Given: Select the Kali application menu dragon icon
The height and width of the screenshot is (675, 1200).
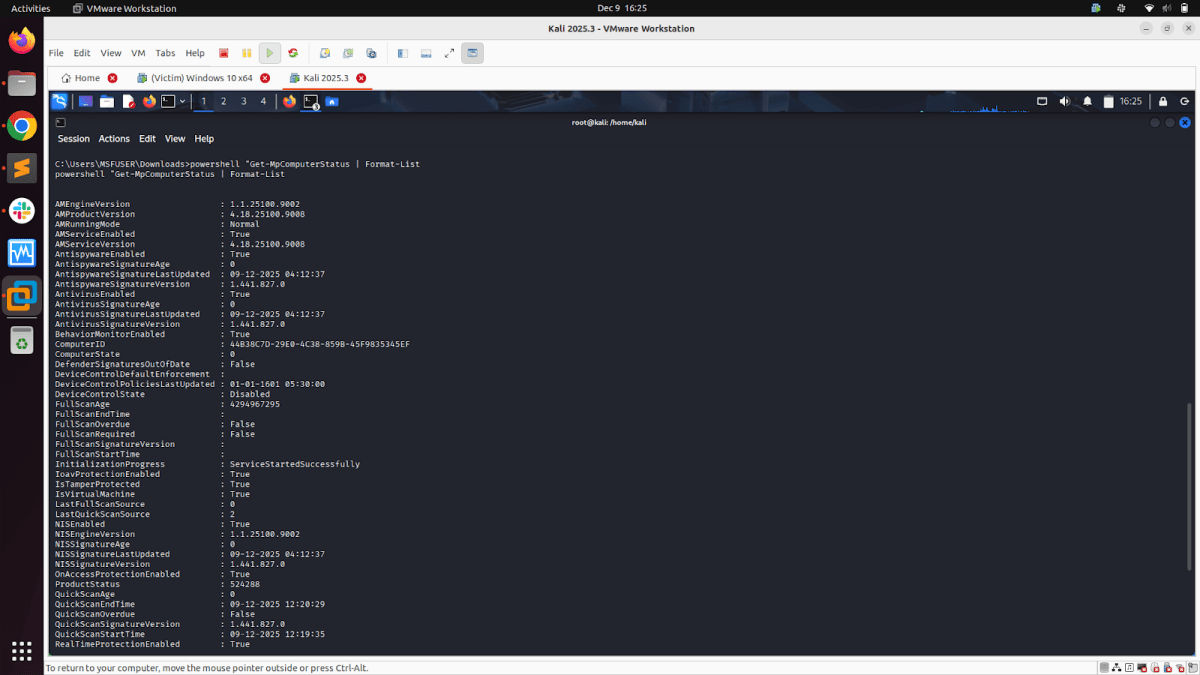Looking at the screenshot, I should [x=60, y=101].
